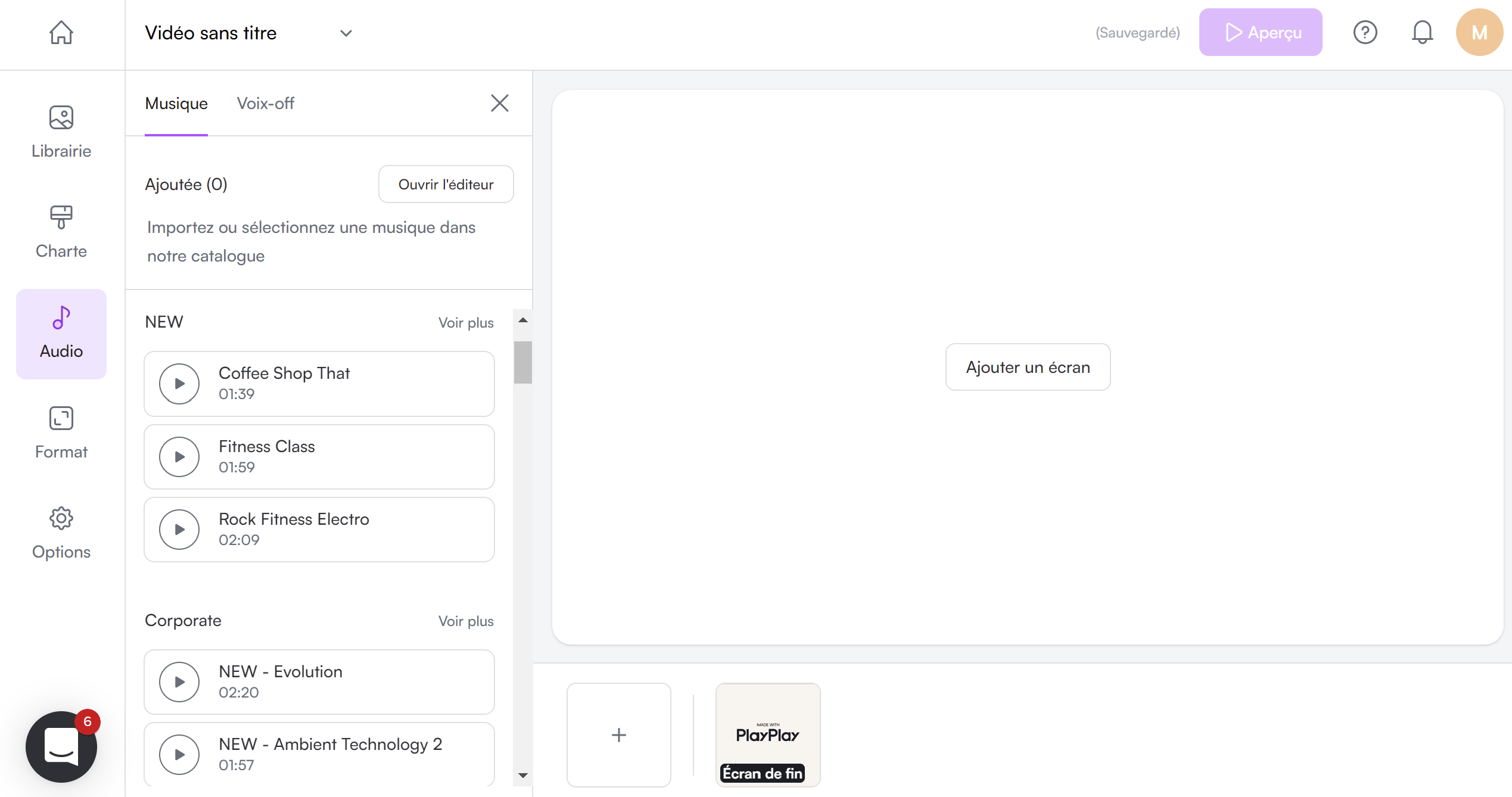Open the chat support bubble
The image size is (1512, 797).
tap(60, 746)
